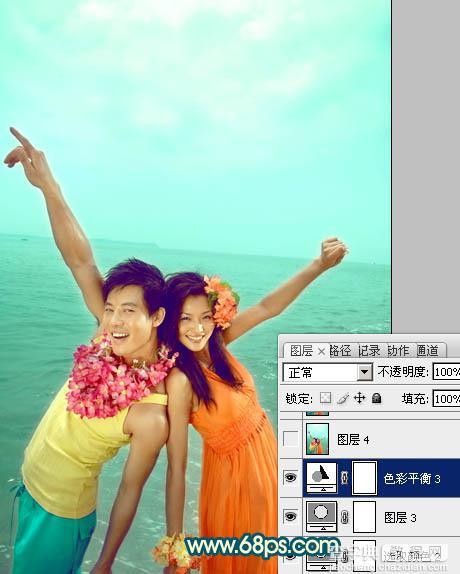The image size is (460, 574).
Task: Select 图层 3 adjustment layer thumbnail
Action: [321, 517]
